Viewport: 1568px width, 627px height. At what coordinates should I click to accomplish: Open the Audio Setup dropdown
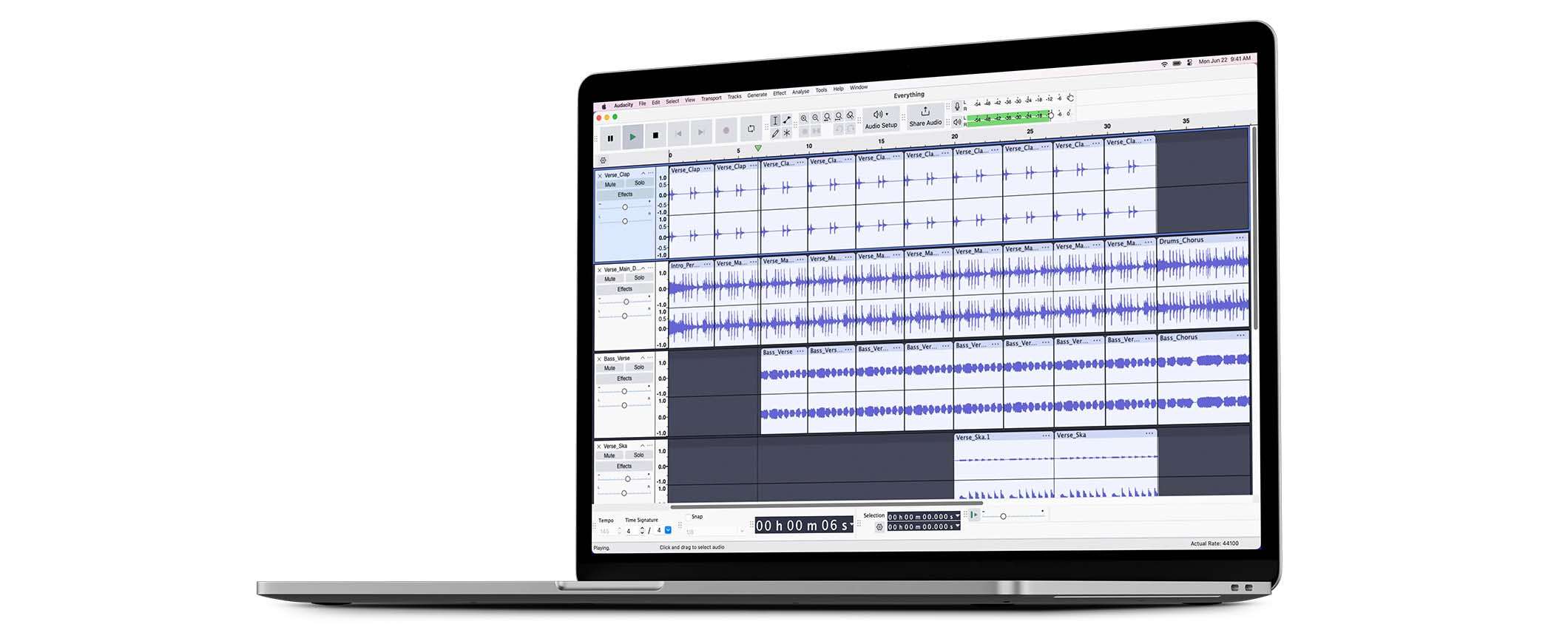tap(881, 118)
